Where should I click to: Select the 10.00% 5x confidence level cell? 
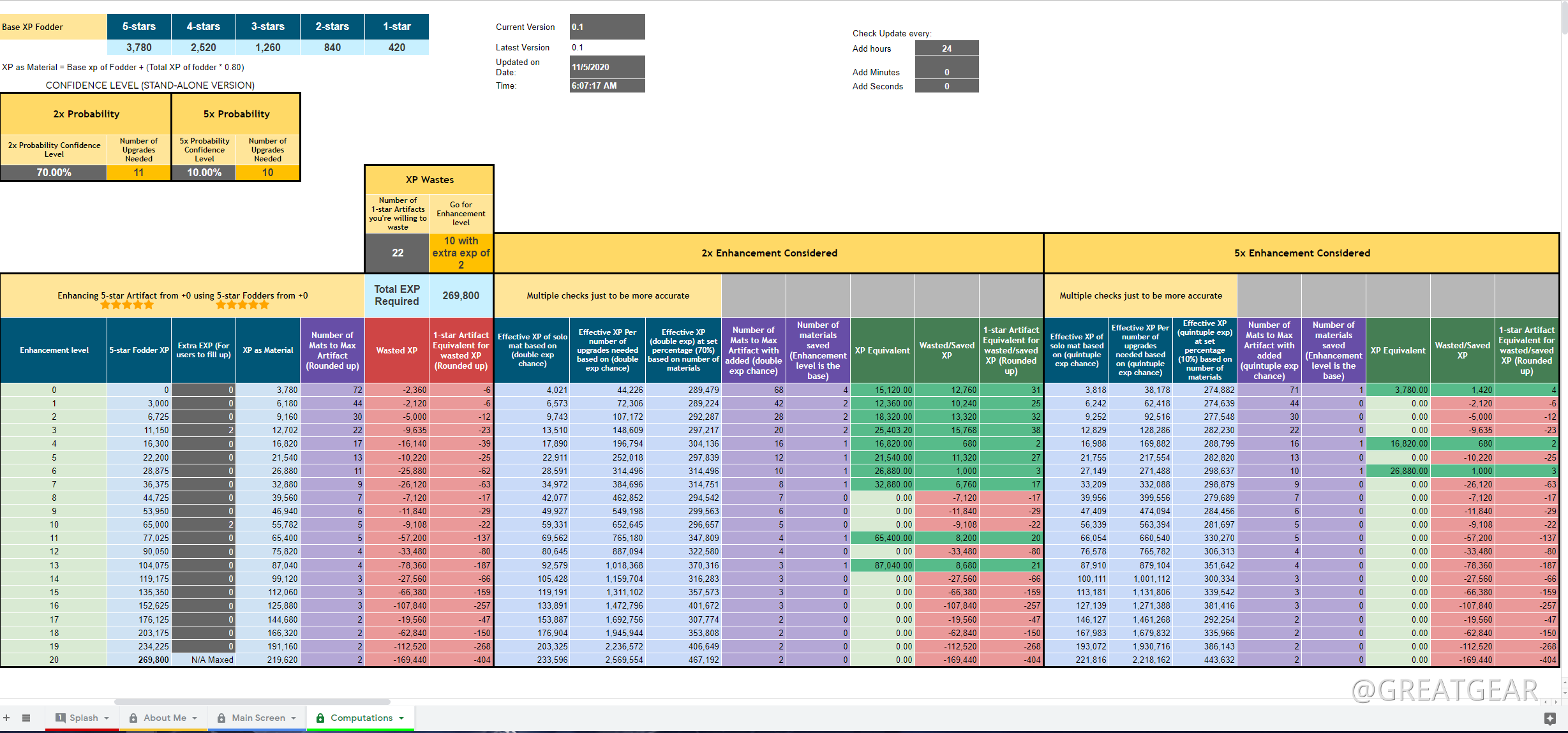pos(204,173)
